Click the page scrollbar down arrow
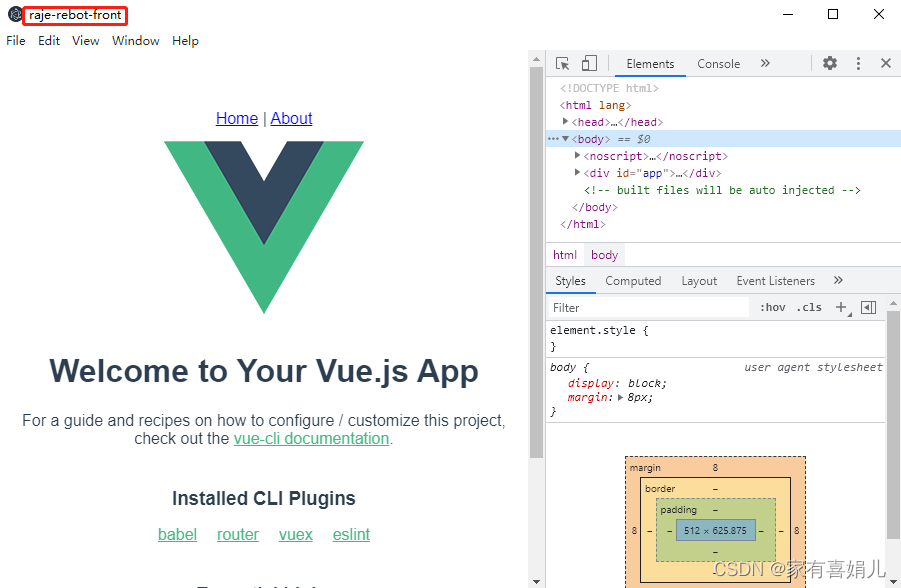The height and width of the screenshot is (588, 901). click(536, 582)
